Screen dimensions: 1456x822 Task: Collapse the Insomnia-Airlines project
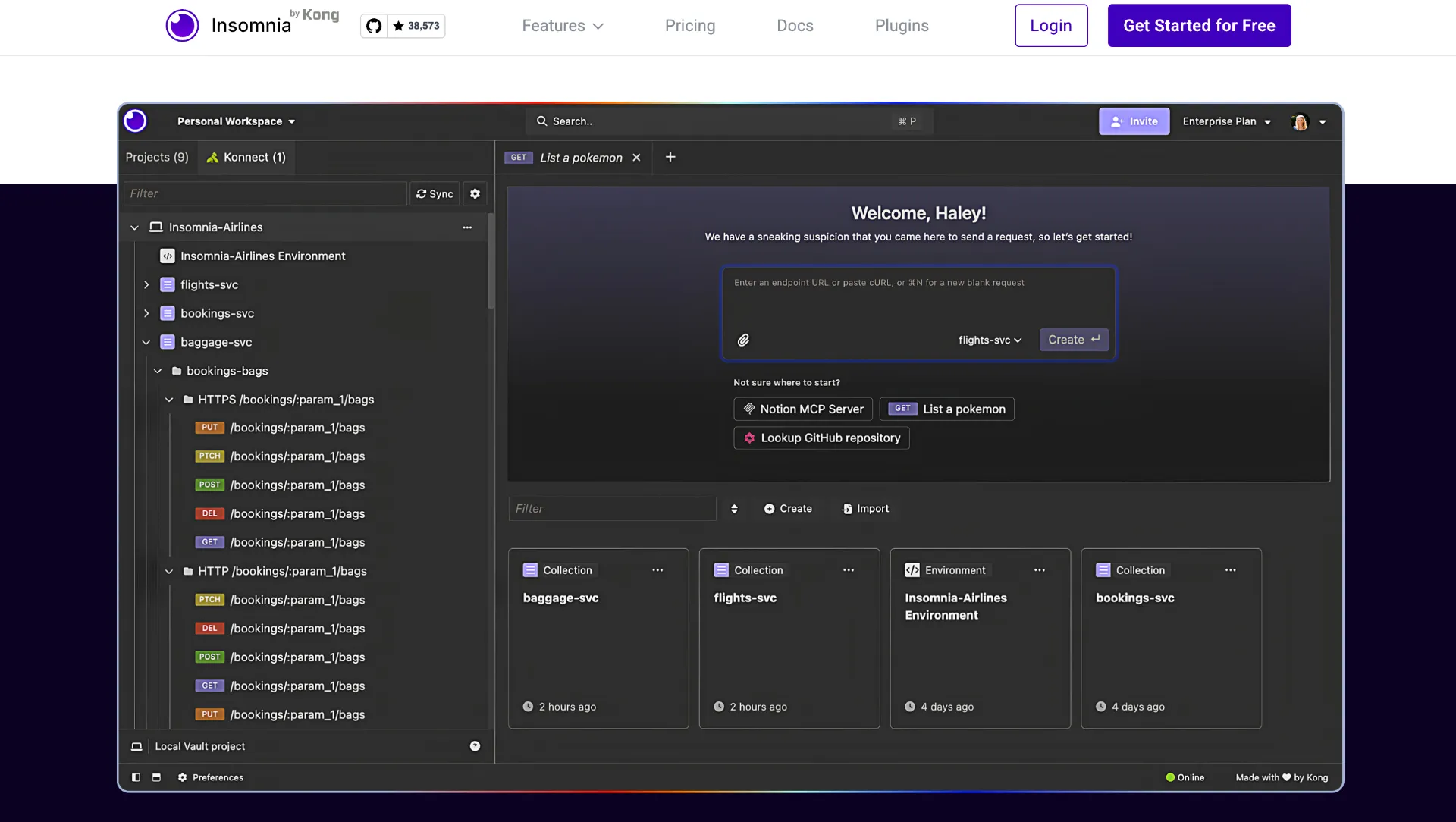(134, 227)
